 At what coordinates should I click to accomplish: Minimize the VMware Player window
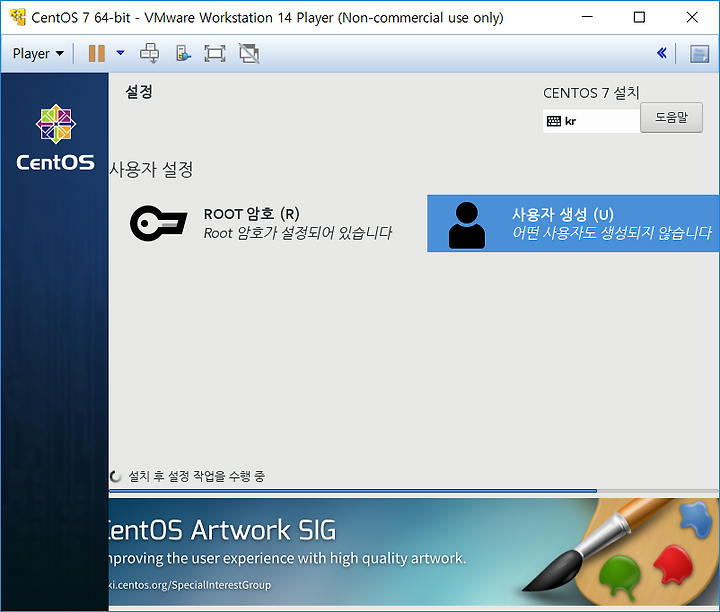[x=587, y=17]
